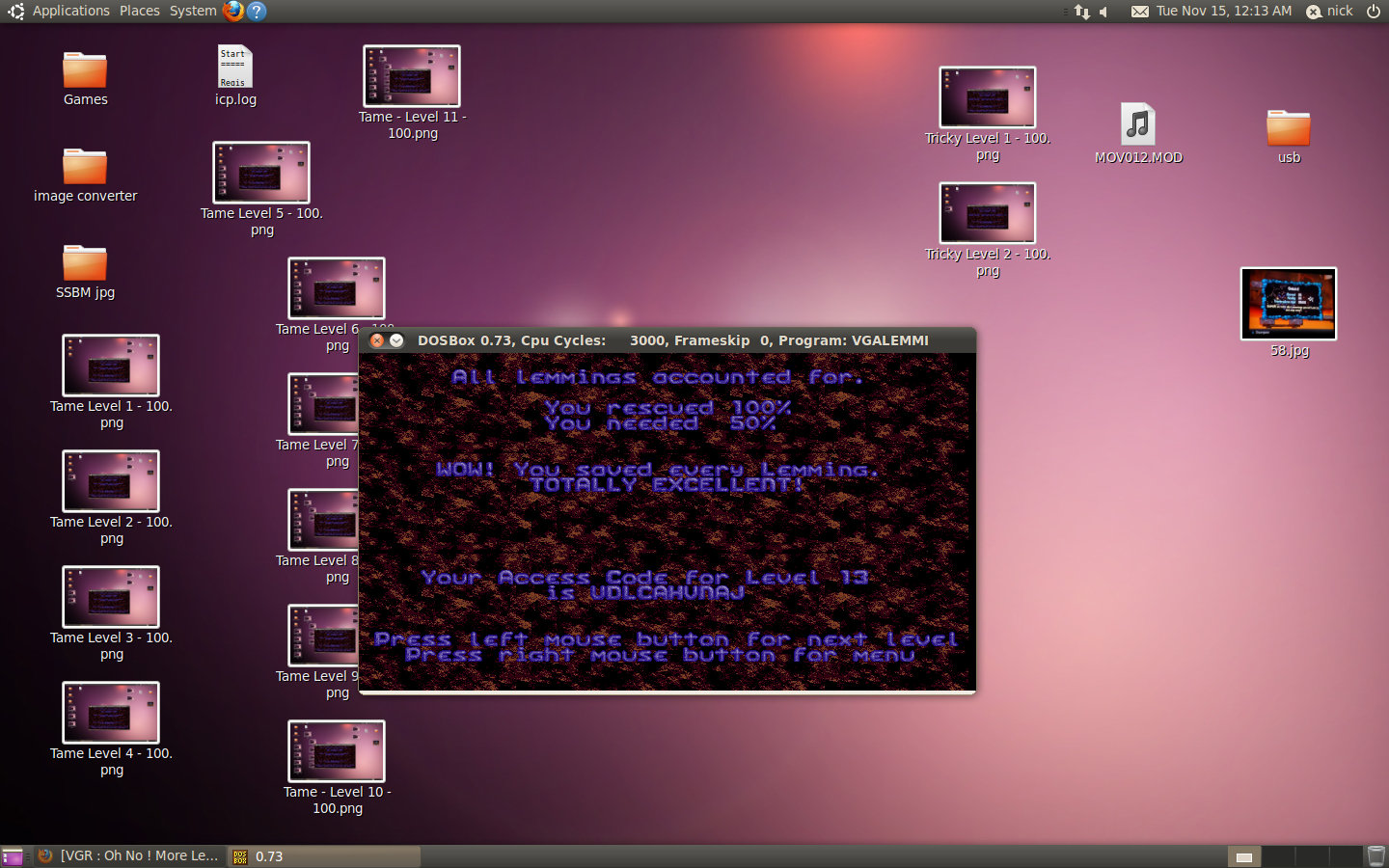Image resolution: width=1389 pixels, height=868 pixels.
Task: Open the Trash in bottom panel
Action: 1375,855
